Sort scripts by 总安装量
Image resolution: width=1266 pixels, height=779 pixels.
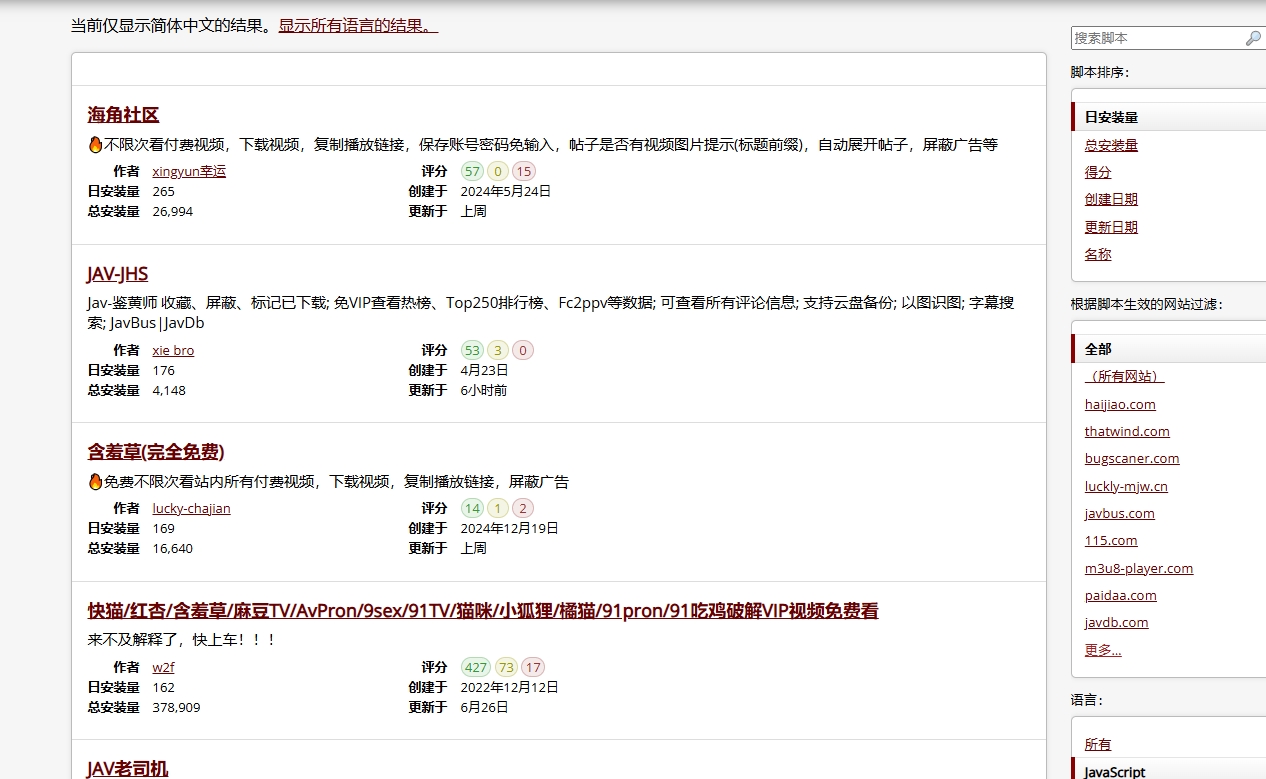[1111, 145]
